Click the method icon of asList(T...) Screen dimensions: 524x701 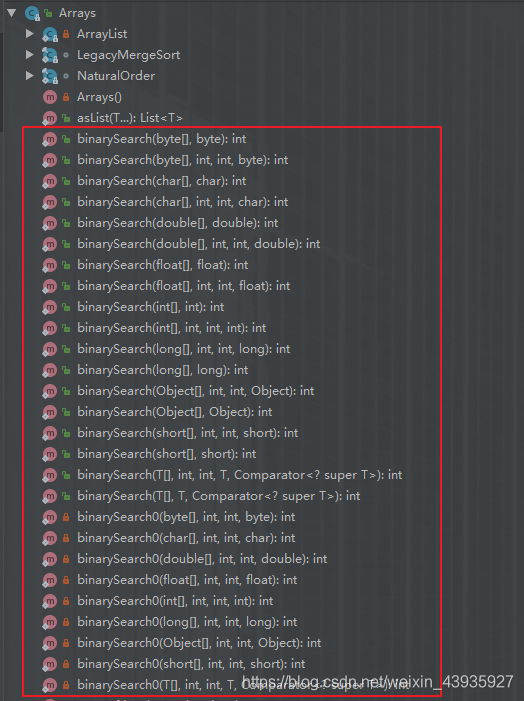[50, 118]
